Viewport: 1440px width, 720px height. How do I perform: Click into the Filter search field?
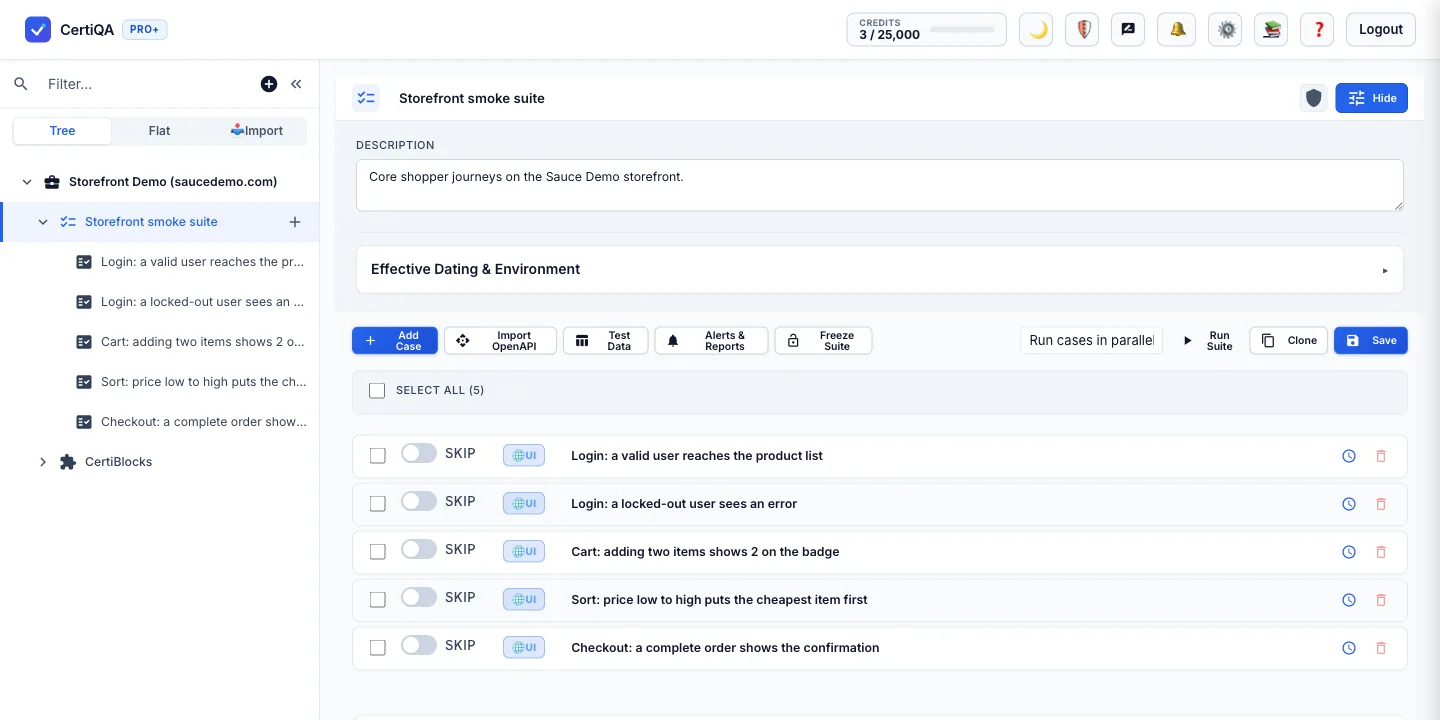[x=148, y=84]
